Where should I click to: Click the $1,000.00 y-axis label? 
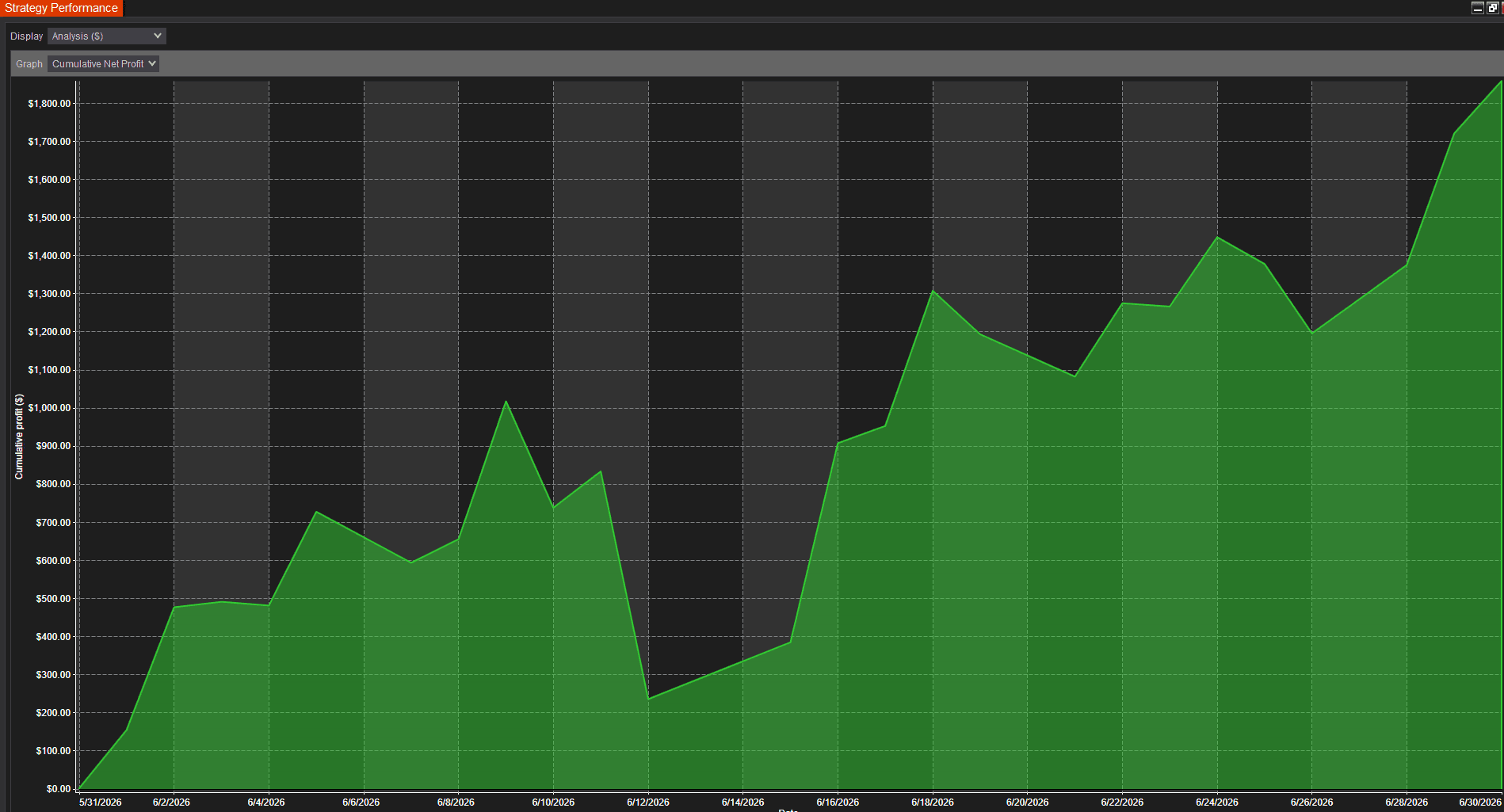[49, 408]
